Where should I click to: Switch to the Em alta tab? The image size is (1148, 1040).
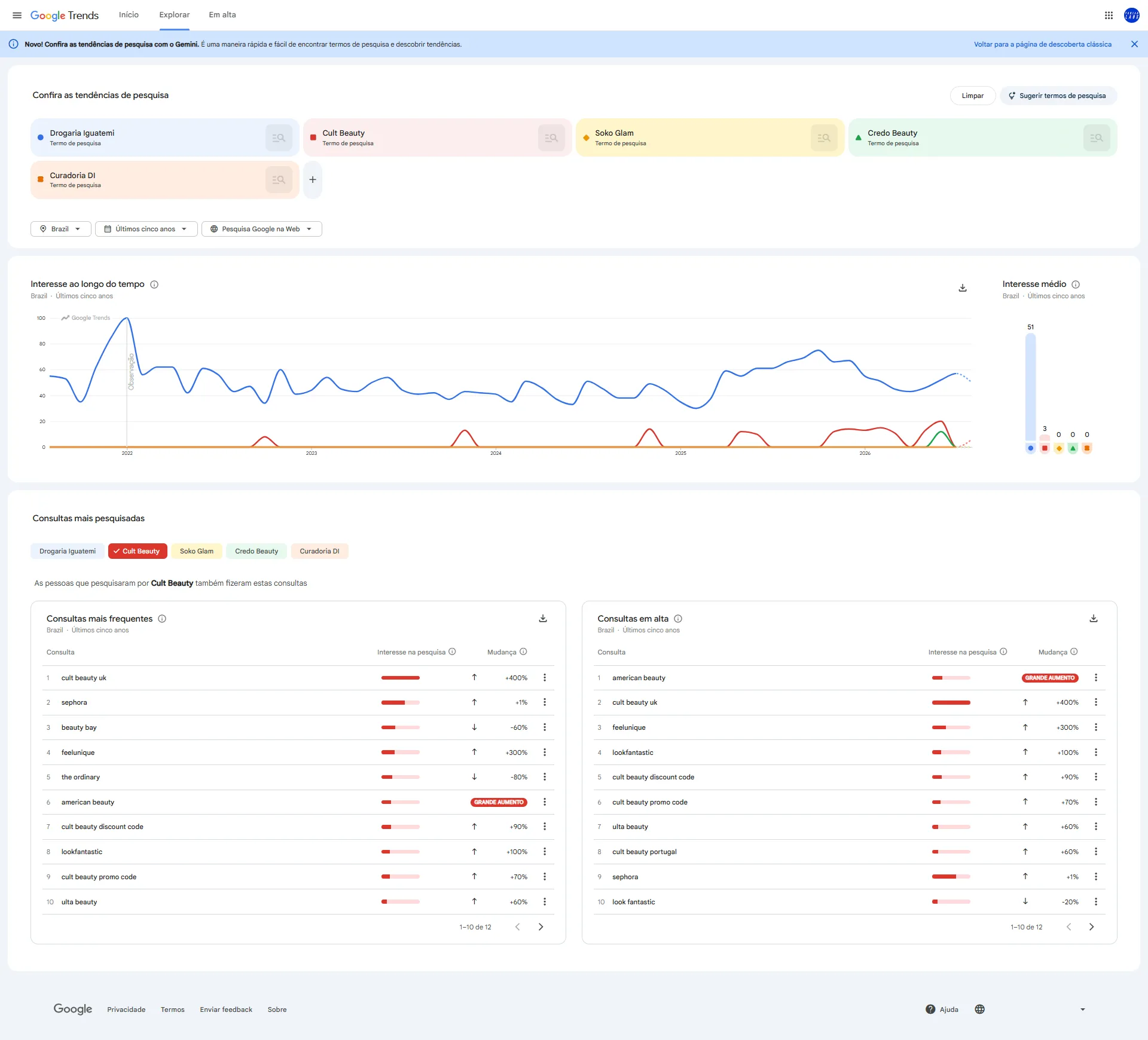[222, 15]
